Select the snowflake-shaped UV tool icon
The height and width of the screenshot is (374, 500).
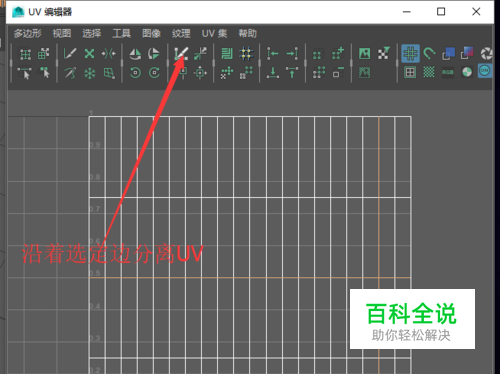pyautogui.click(x=89, y=73)
